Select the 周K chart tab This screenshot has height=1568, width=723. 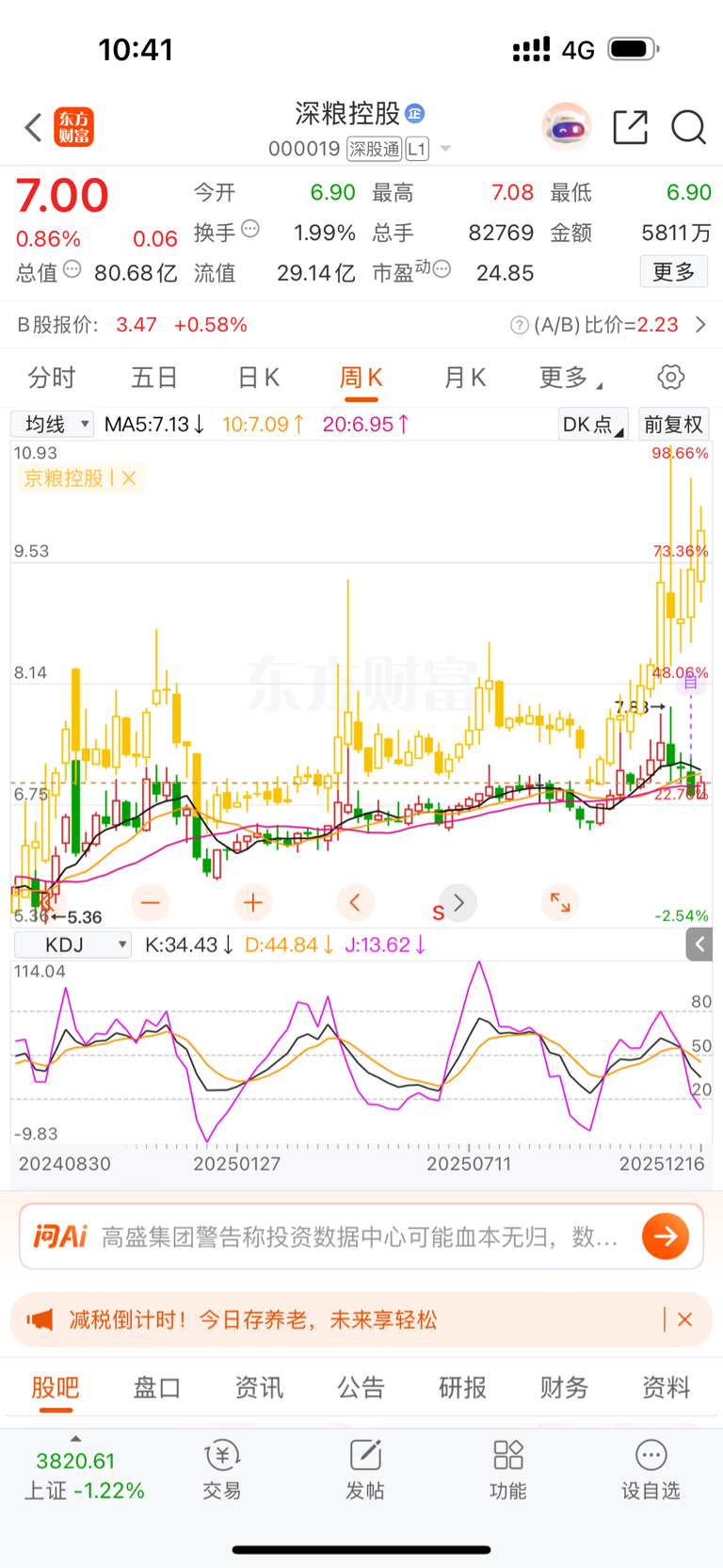[361, 378]
